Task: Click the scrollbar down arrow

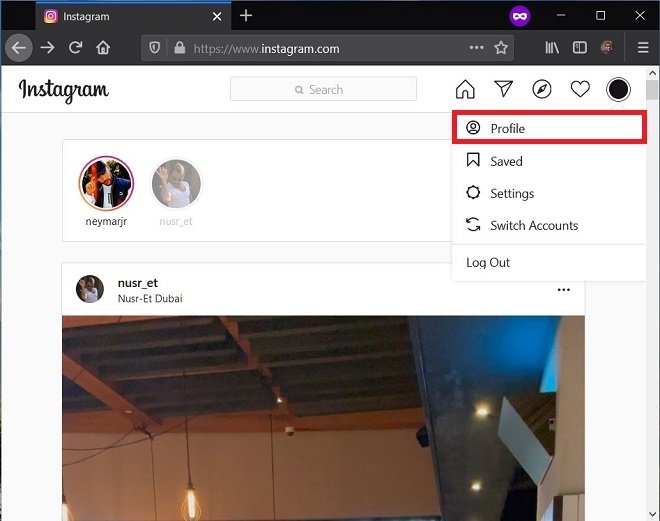Action: (652, 514)
